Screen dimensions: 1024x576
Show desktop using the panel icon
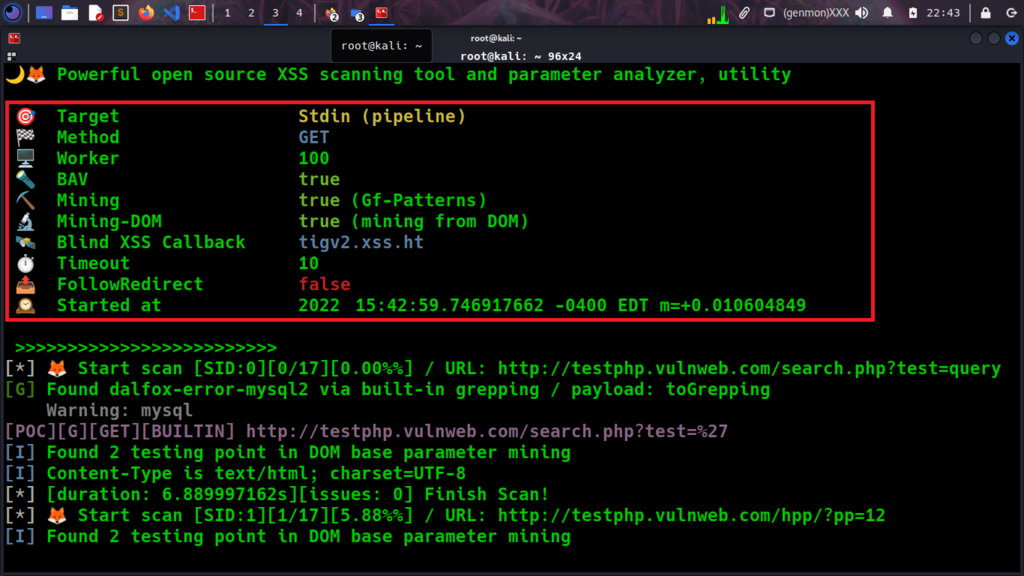click(44, 13)
